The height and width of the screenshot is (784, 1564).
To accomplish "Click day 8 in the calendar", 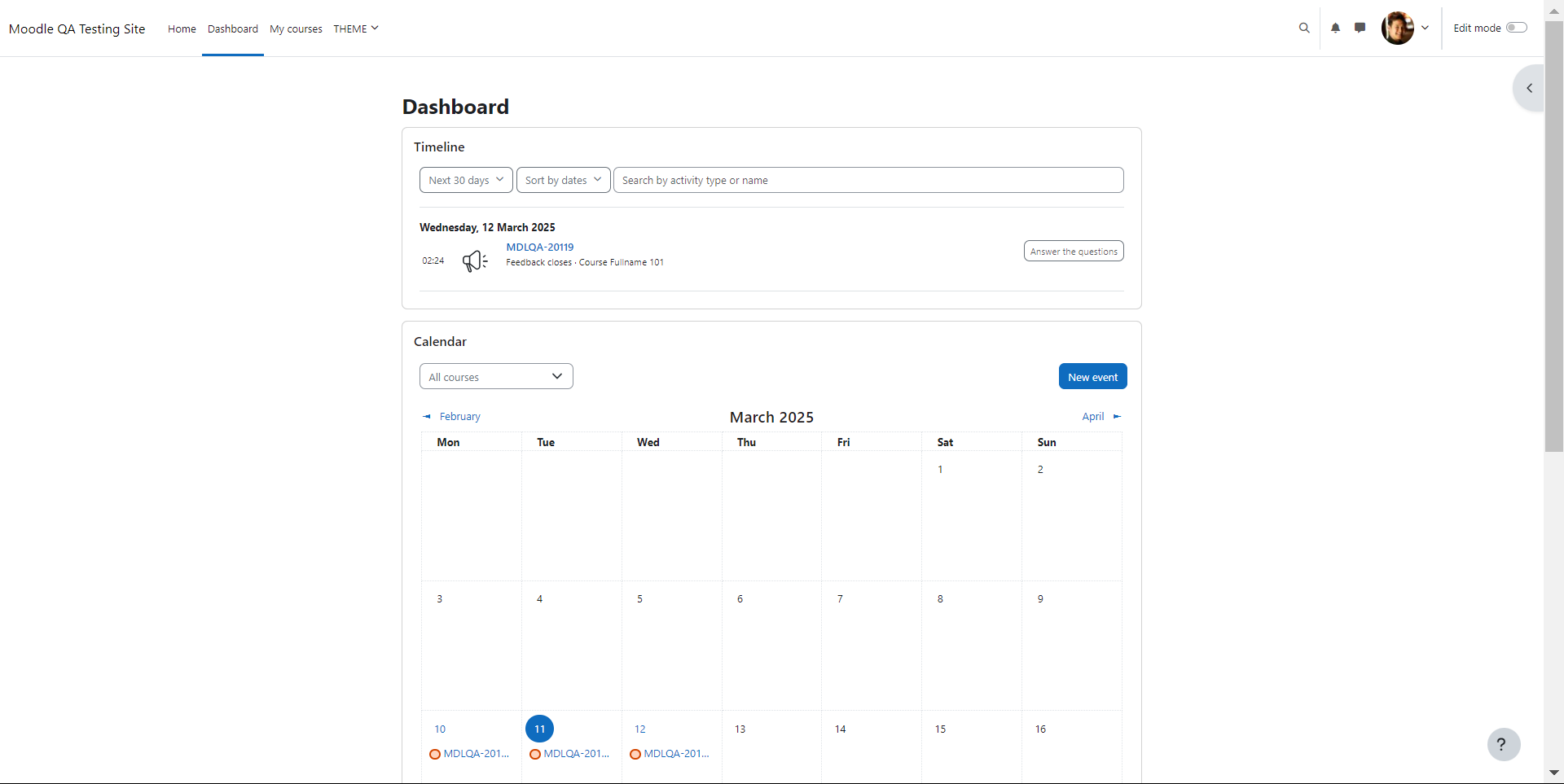I will pos(940,598).
